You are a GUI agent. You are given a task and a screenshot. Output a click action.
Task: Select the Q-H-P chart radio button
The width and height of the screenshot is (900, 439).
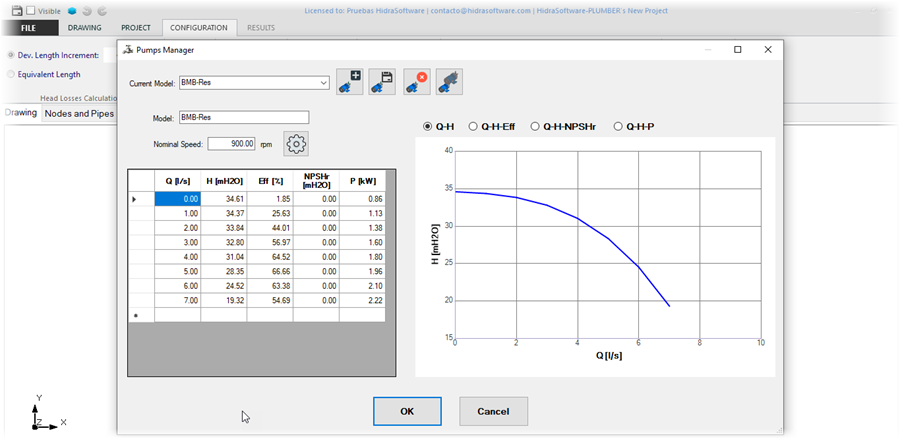[619, 127]
